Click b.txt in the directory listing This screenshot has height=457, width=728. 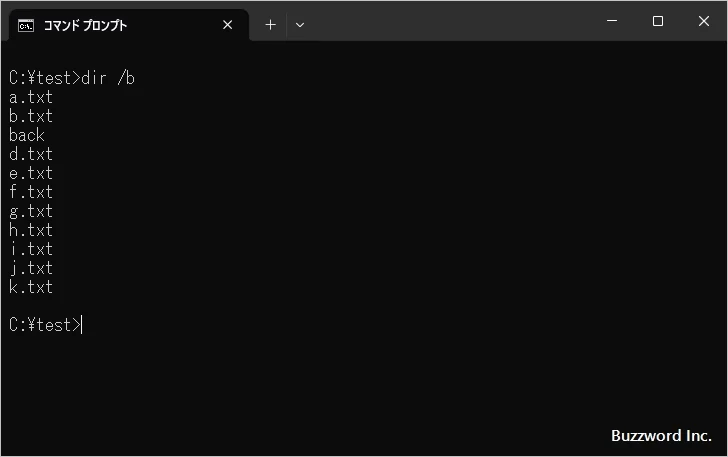coord(31,116)
